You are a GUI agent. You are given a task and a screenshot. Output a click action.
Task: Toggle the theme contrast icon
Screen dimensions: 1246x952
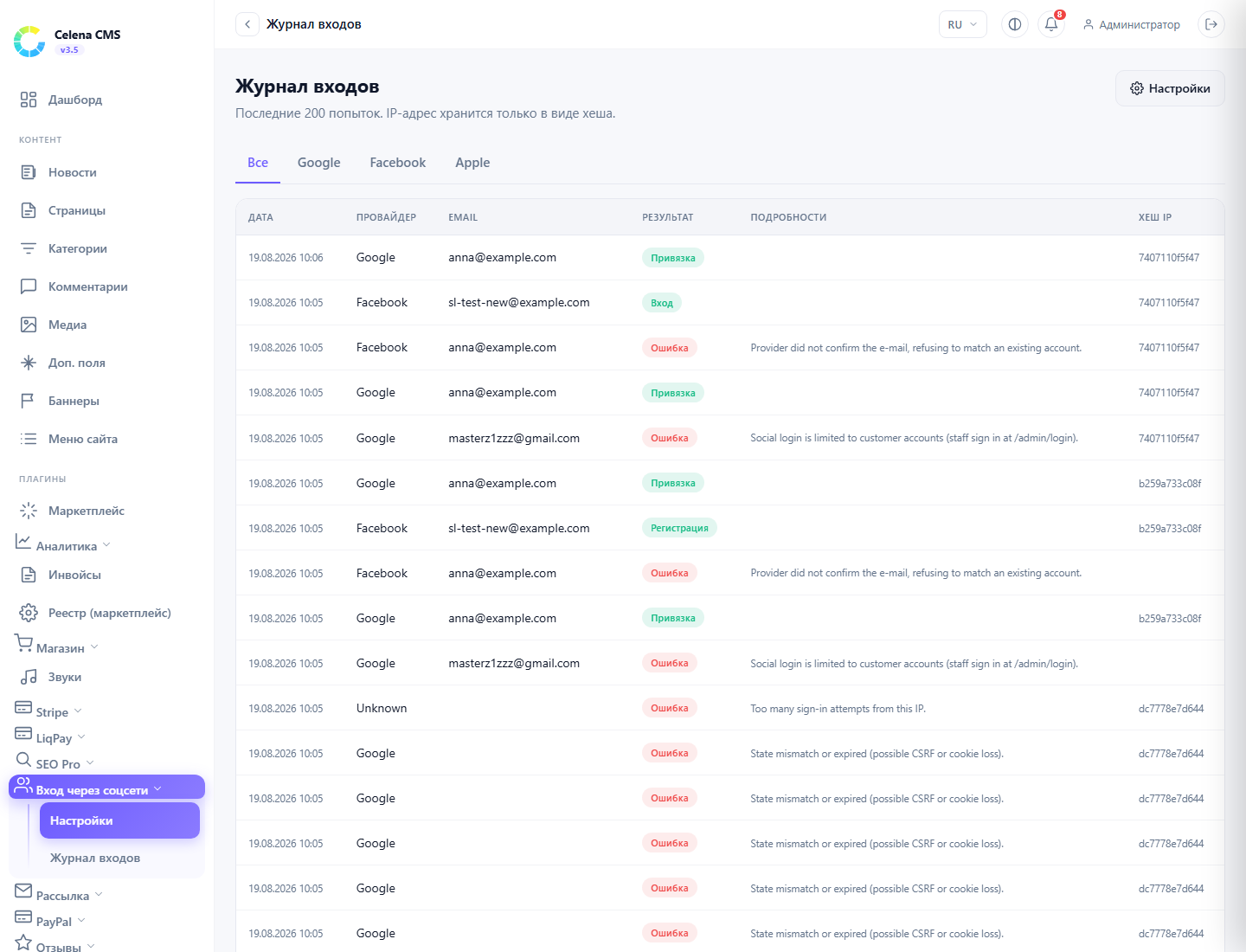(x=1015, y=24)
